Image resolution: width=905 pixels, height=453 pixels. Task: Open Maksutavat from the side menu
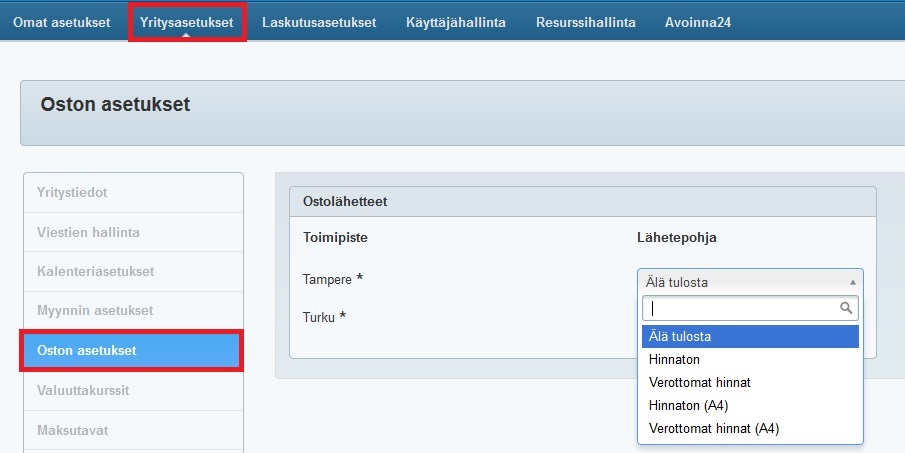72,430
